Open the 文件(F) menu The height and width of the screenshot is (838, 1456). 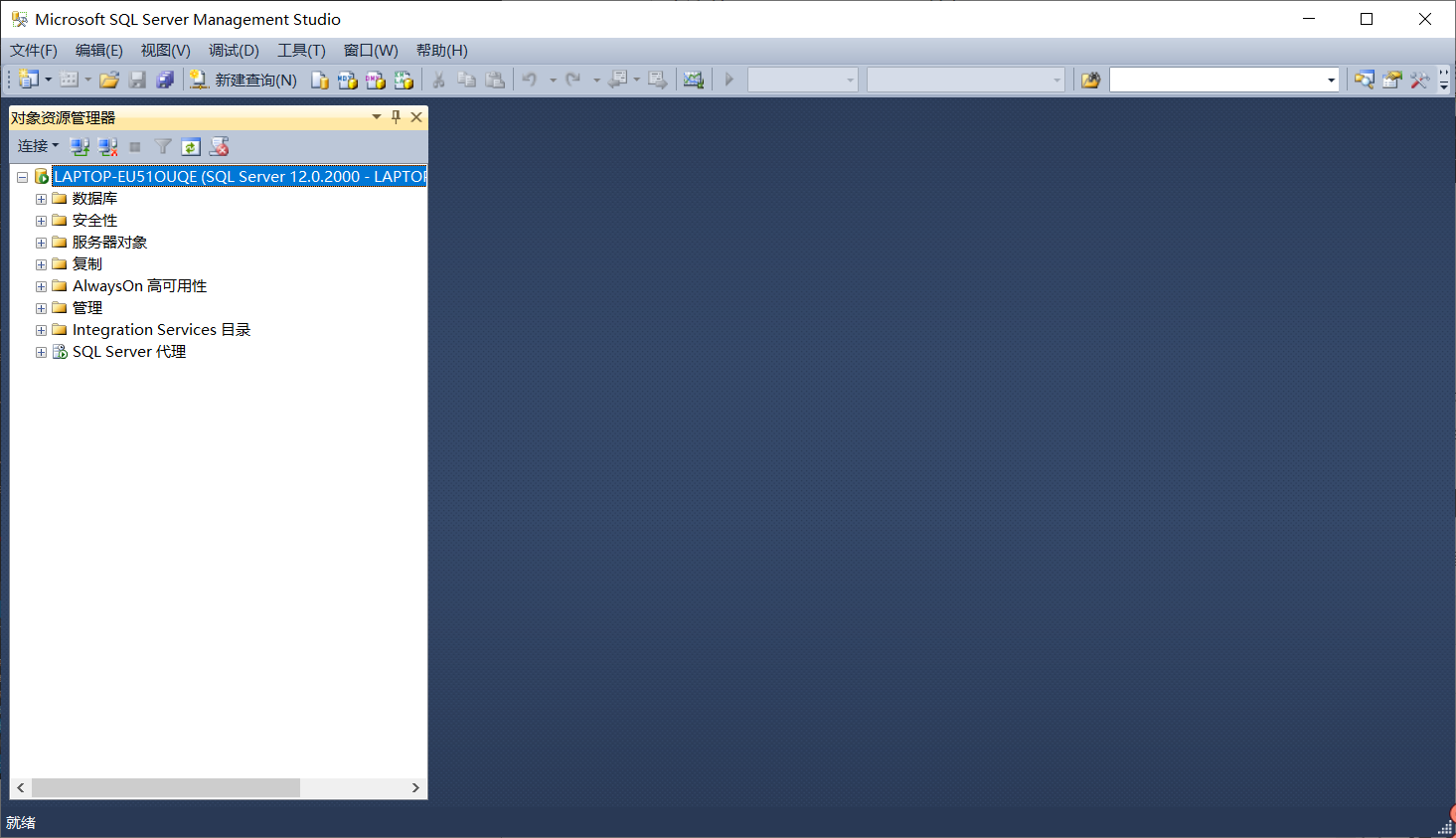[34, 51]
